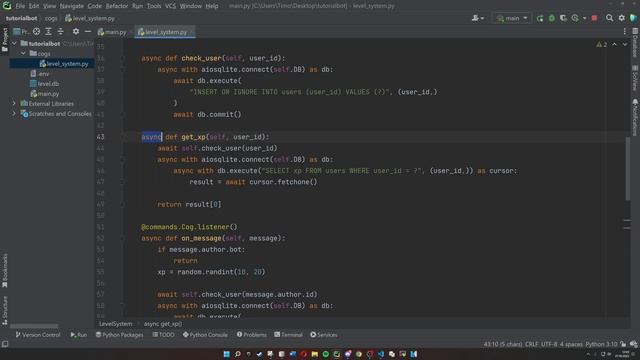Screen dimensions: 640x360
Task: Open the Run tool window
Action: click(79, 335)
